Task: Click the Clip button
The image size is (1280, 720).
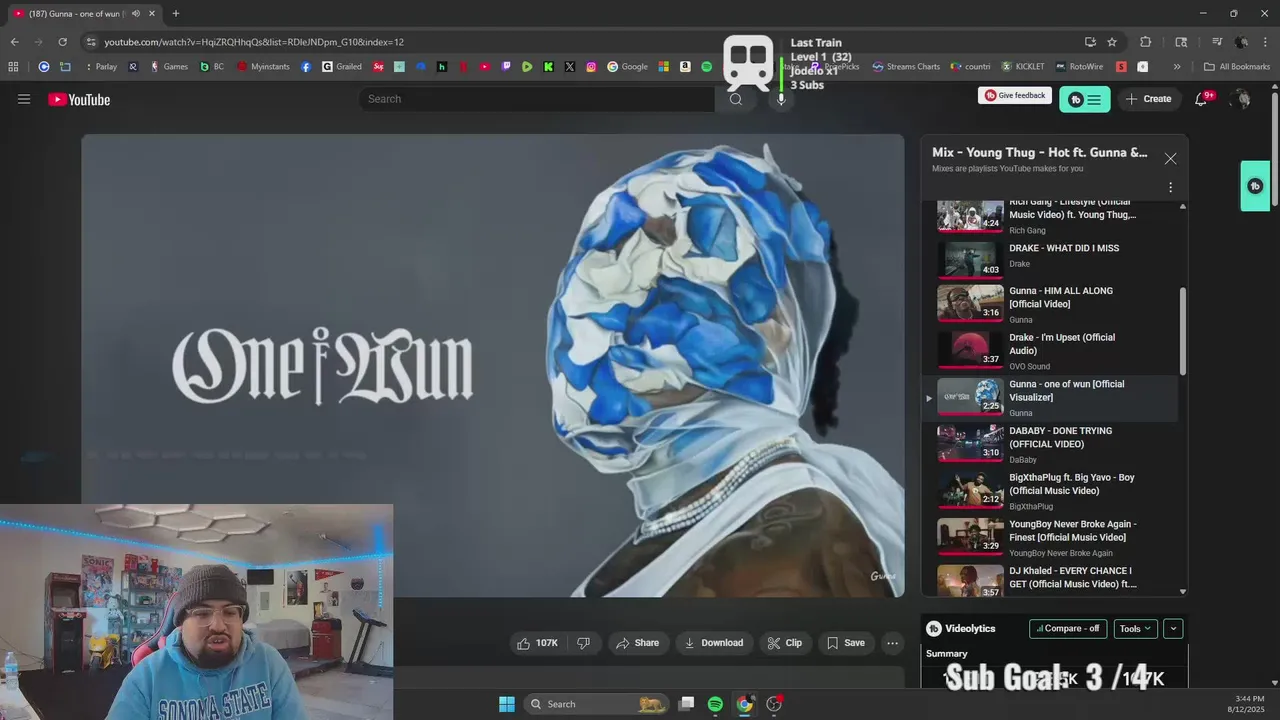Action: tap(785, 643)
